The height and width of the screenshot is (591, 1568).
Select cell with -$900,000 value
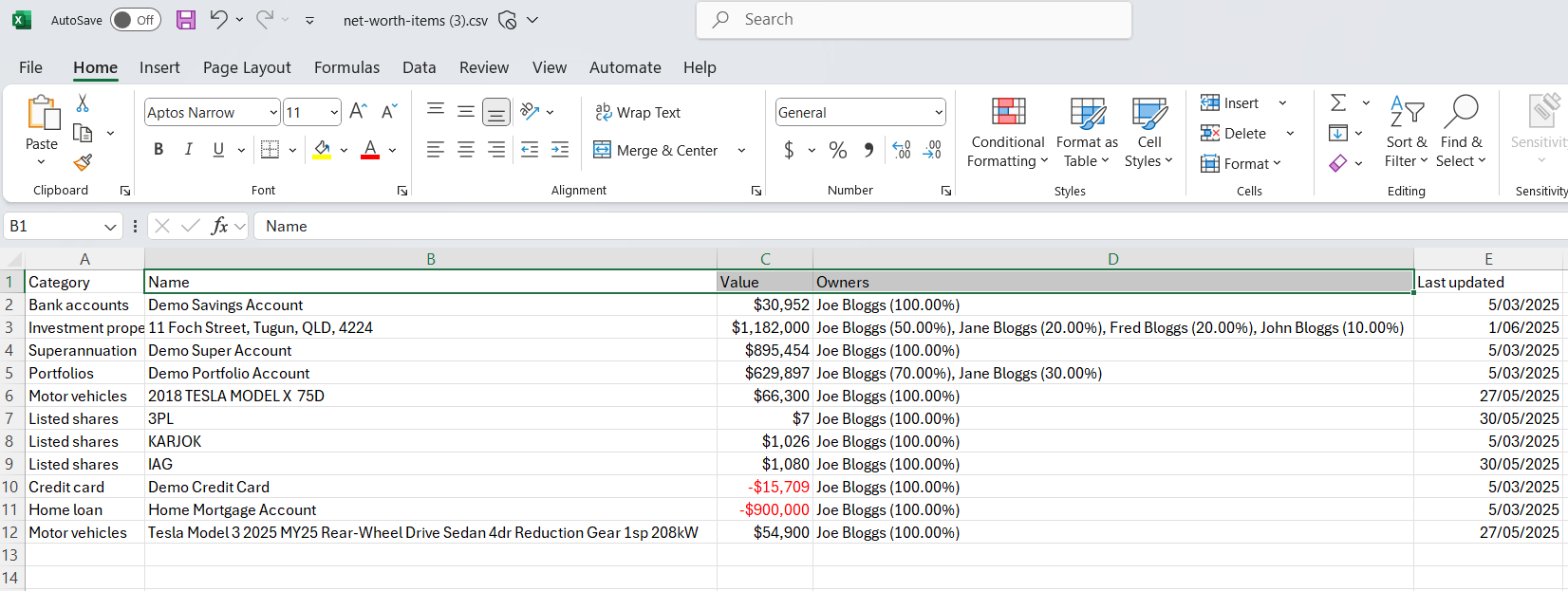765,509
